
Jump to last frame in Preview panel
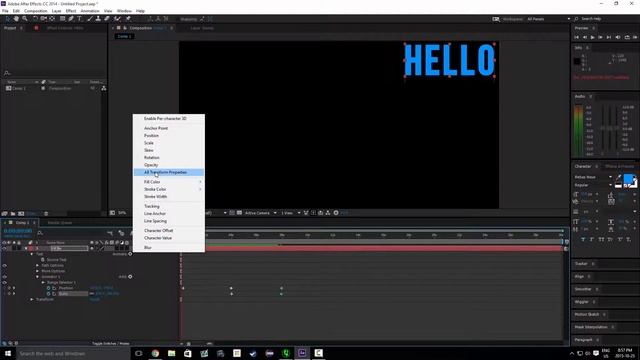609,37
